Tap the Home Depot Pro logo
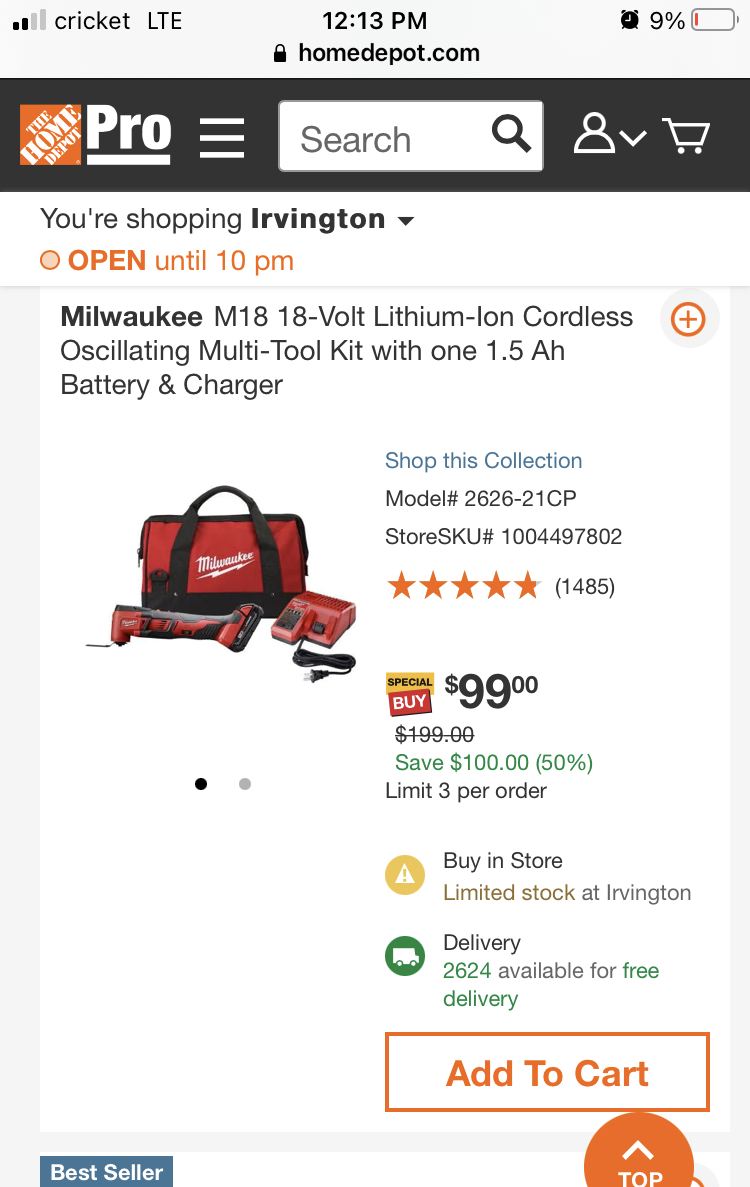 (95, 134)
